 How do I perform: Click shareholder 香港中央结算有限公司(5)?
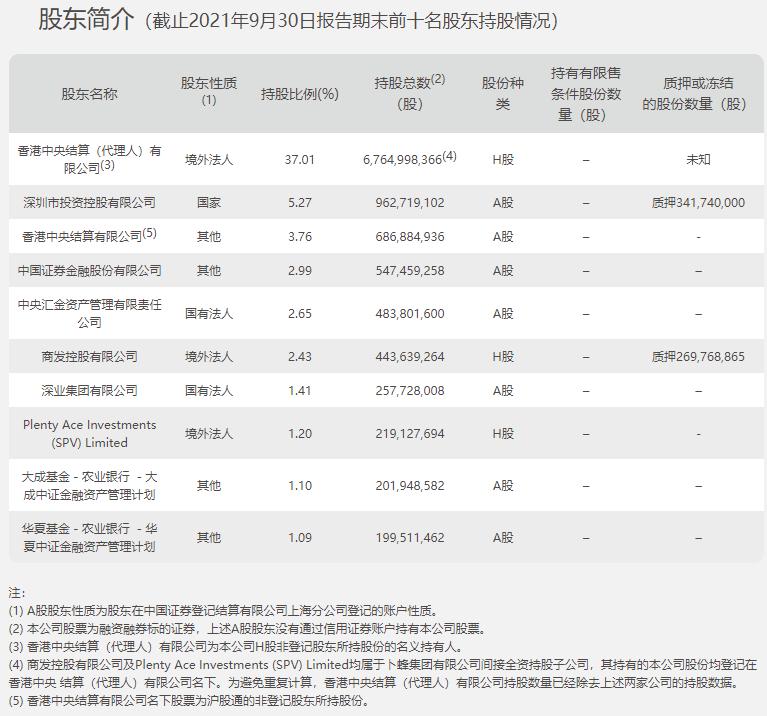(x=89, y=235)
